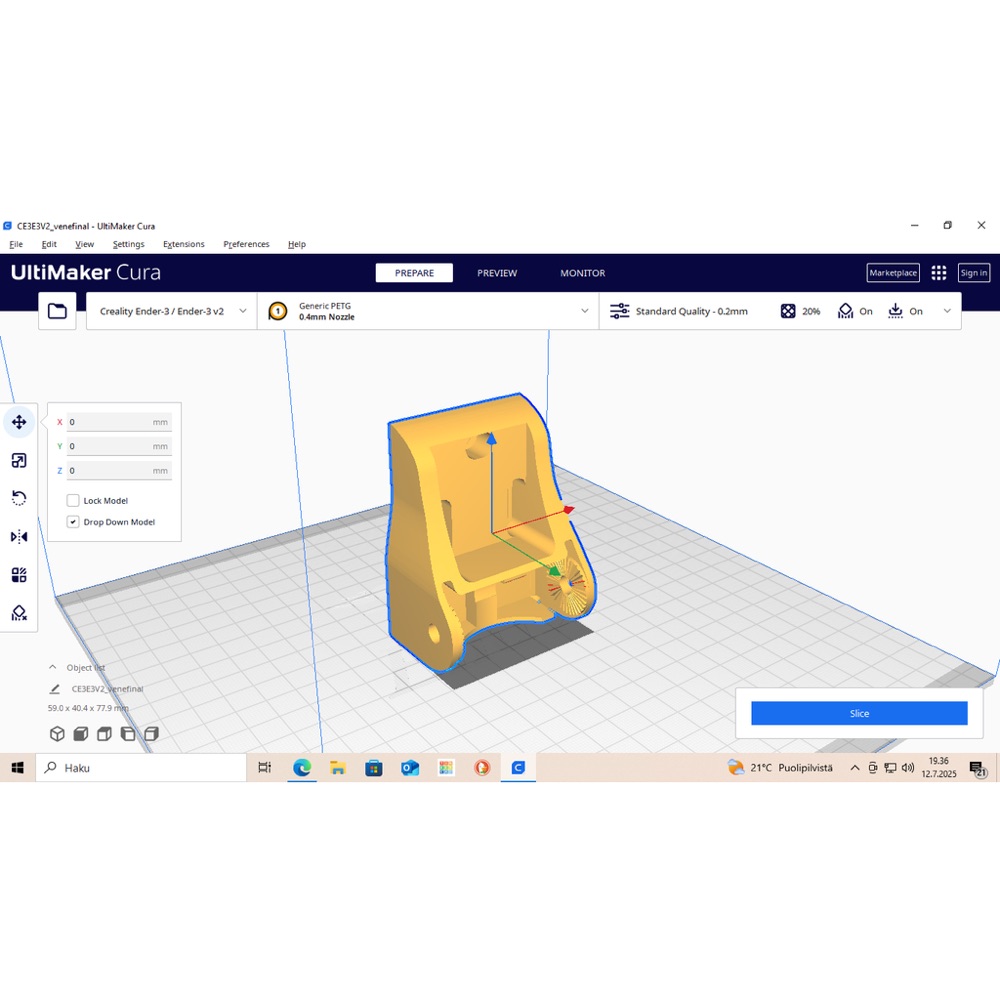Open the Settings menu

(x=128, y=244)
